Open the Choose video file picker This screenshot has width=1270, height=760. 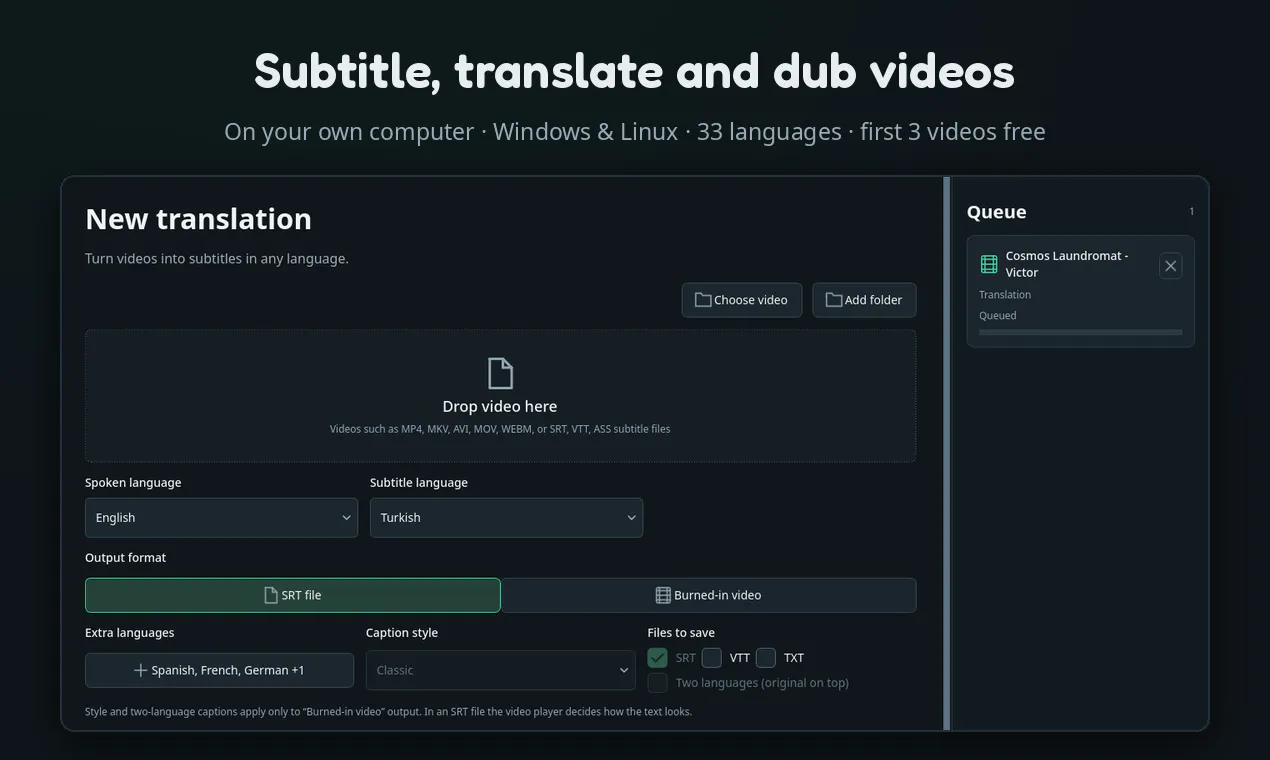coord(742,300)
